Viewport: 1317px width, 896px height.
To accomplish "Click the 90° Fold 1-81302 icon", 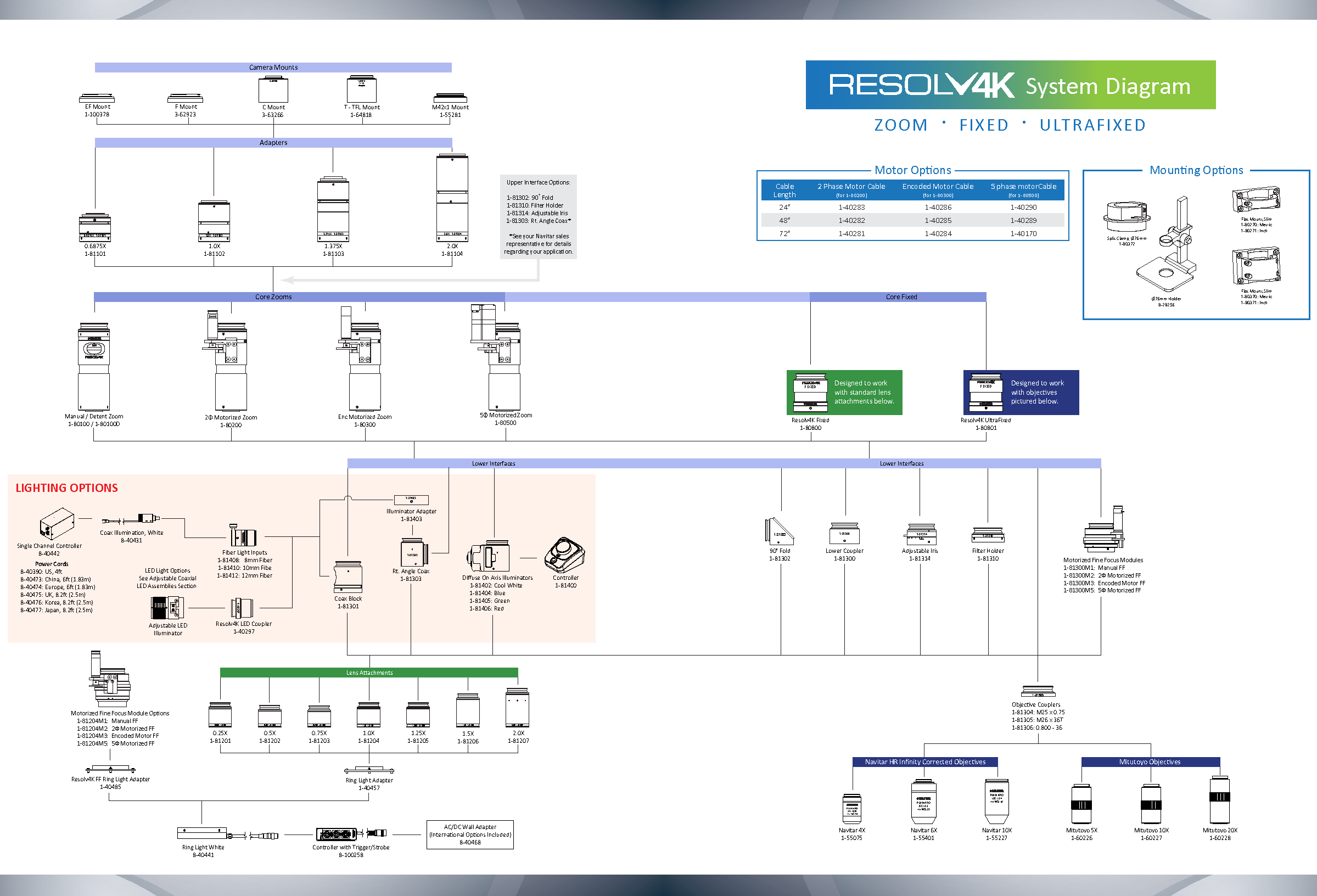I will (779, 531).
